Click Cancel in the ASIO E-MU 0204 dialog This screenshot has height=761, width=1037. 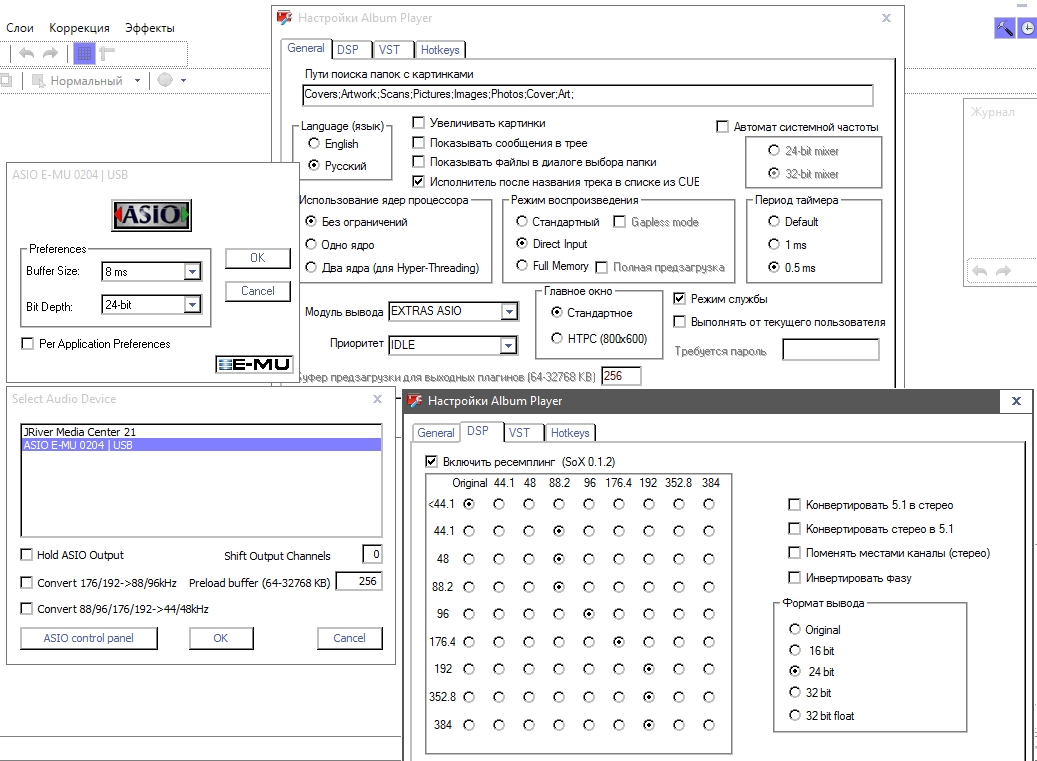[258, 291]
